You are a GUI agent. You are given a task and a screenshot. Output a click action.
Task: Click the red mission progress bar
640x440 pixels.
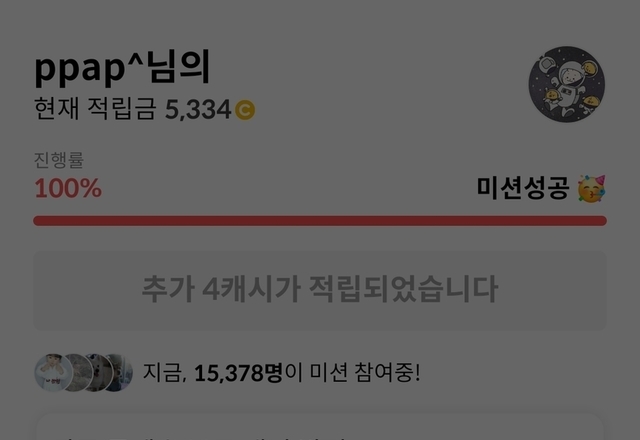pyautogui.click(x=320, y=221)
